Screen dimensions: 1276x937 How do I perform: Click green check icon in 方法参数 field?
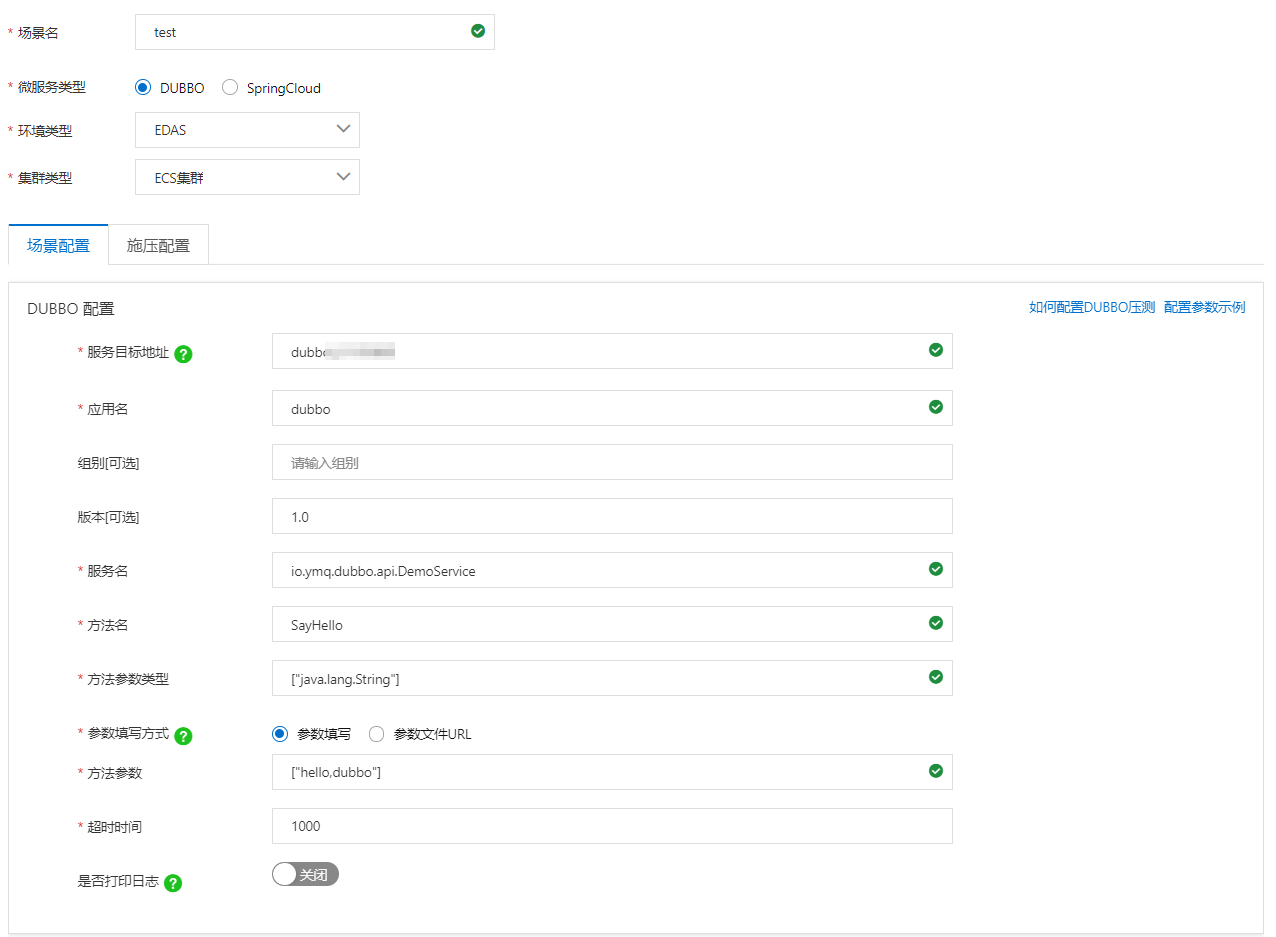(x=936, y=771)
